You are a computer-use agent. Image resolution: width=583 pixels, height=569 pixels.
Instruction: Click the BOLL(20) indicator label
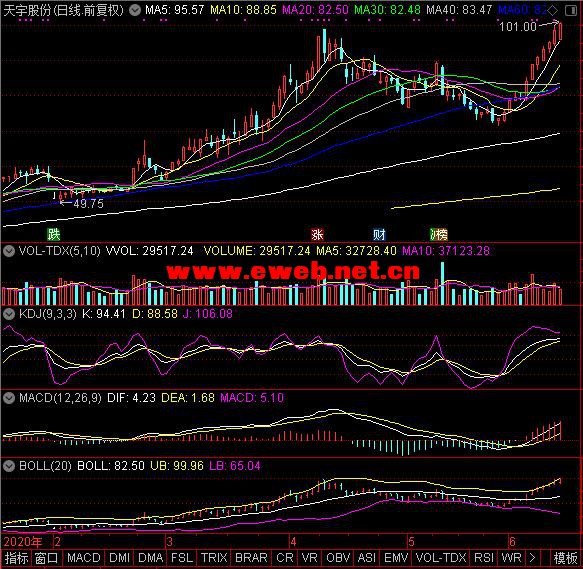click(x=45, y=466)
